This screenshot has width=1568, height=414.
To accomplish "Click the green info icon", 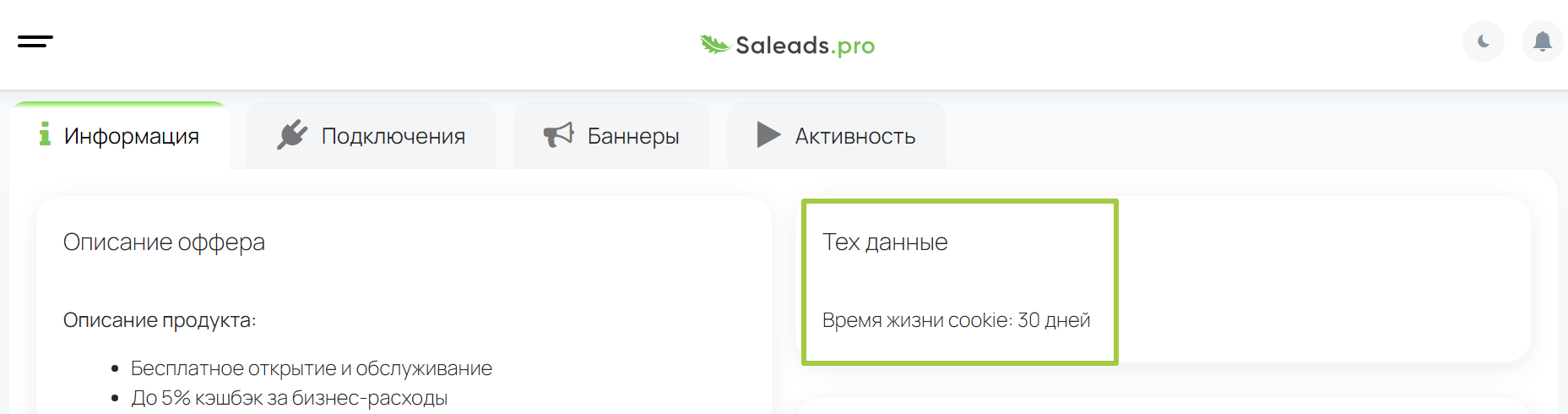I will tap(45, 133).
